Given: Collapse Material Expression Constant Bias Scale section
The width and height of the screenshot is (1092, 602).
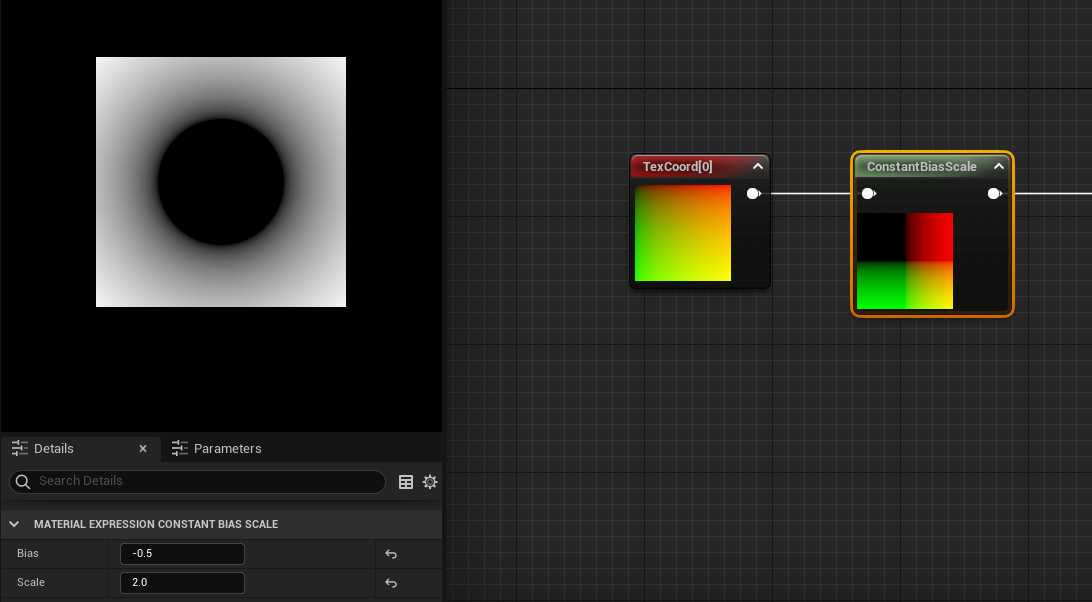Looking at the screenshot, I should (x=14, y=524).
